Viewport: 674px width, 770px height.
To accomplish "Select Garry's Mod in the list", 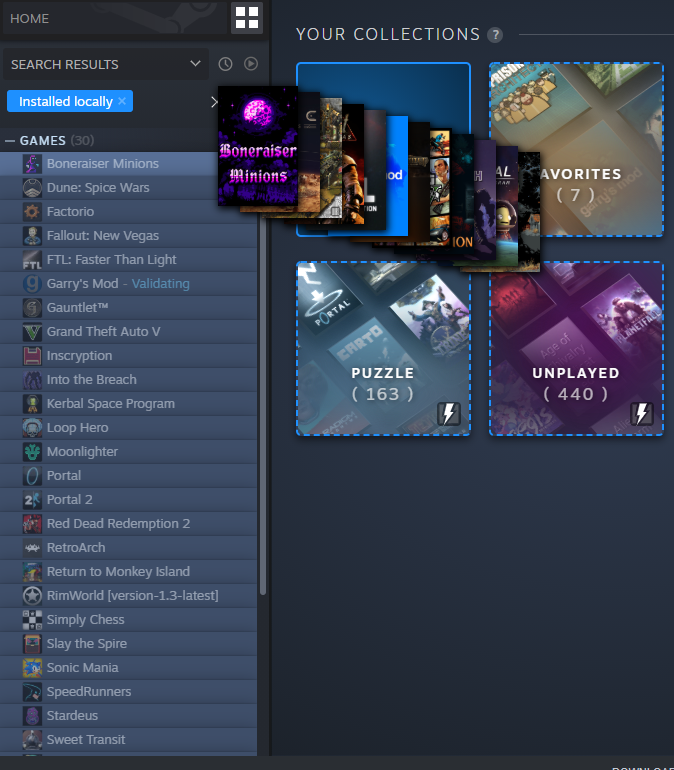I will 75,284.
